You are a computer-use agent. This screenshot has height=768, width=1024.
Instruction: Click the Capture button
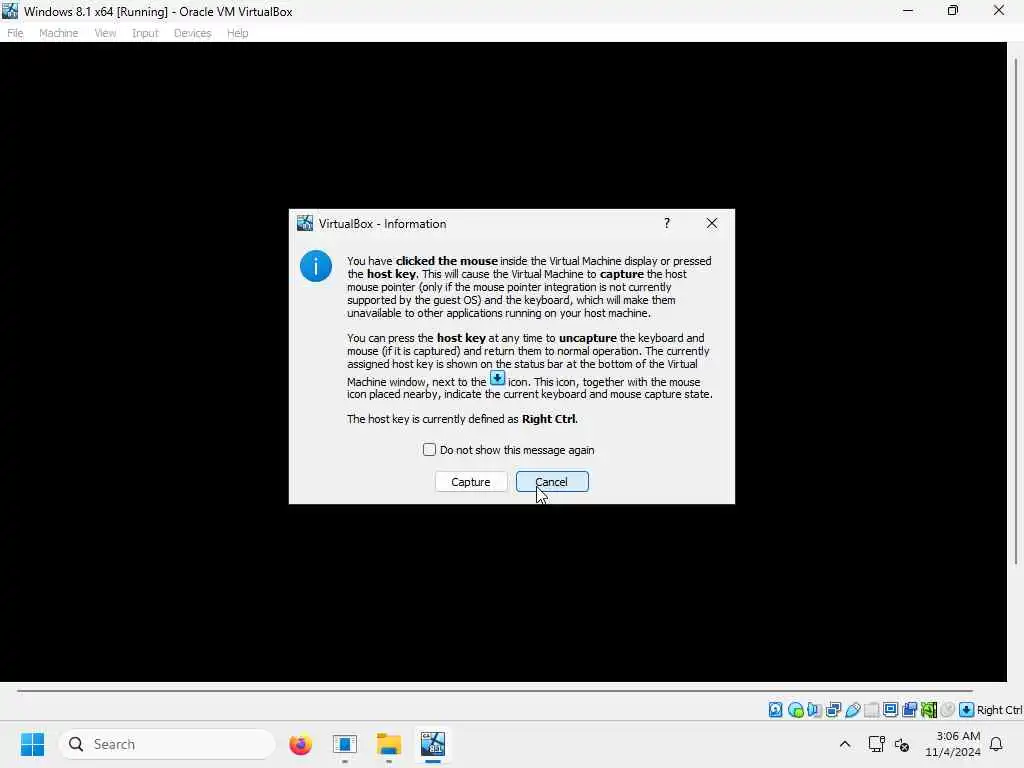(x=470, y=482)
